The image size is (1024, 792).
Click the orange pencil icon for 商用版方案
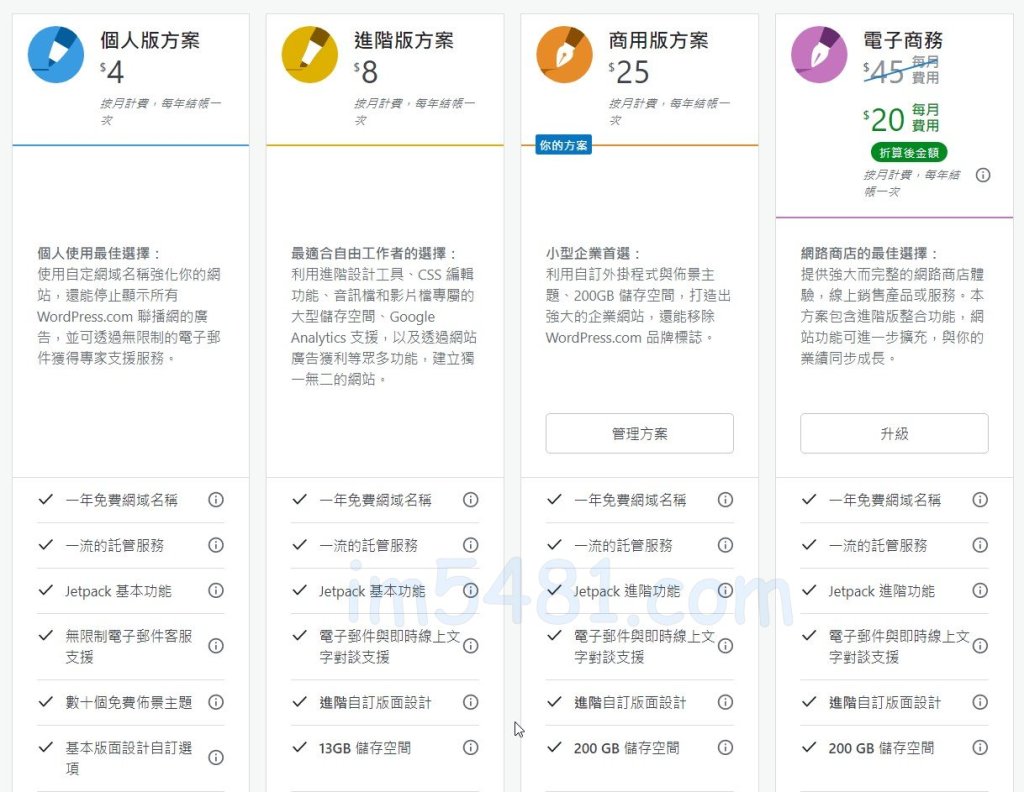[x=566, y=54]
